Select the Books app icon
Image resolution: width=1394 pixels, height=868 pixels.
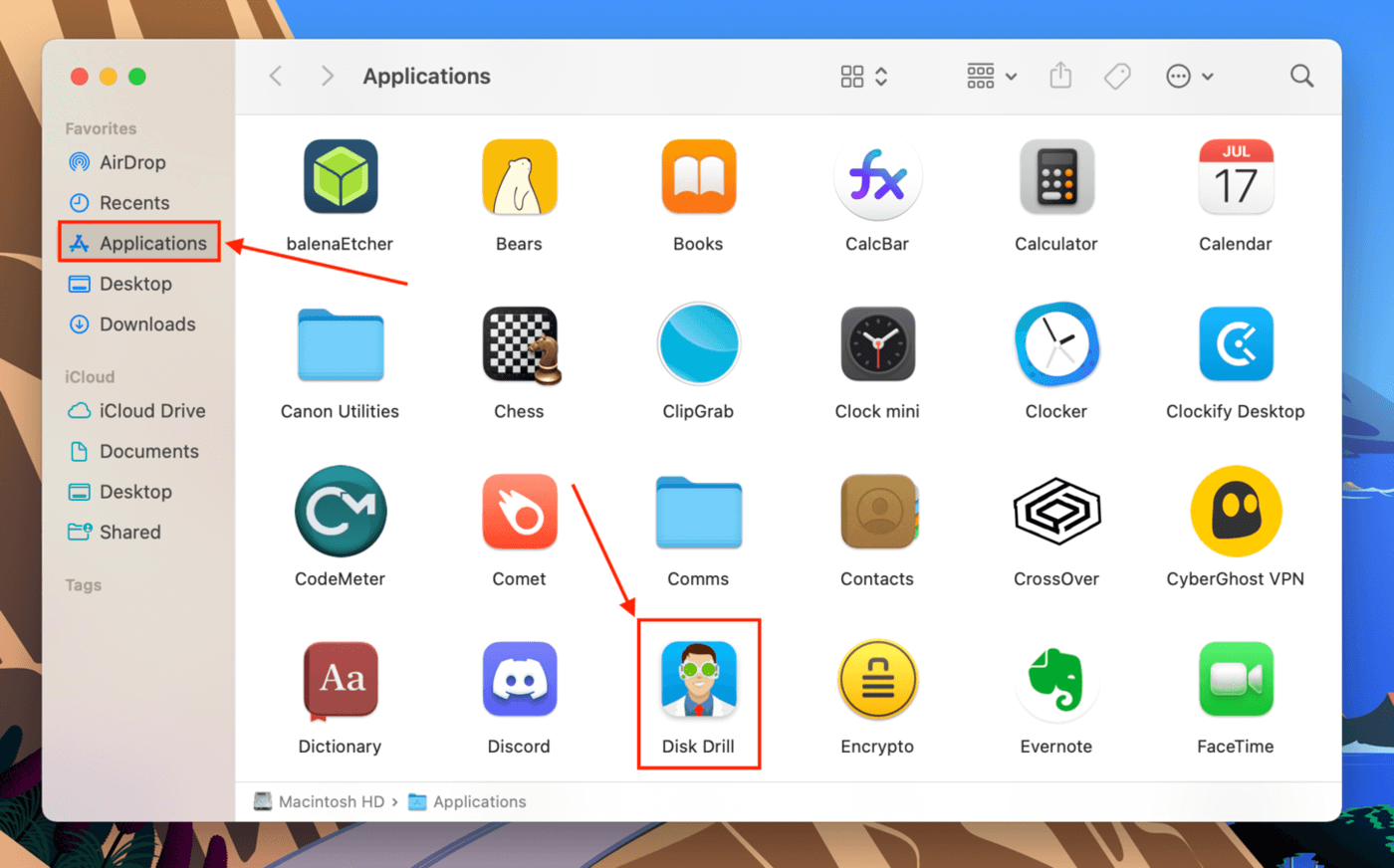[x=698, y=177]
